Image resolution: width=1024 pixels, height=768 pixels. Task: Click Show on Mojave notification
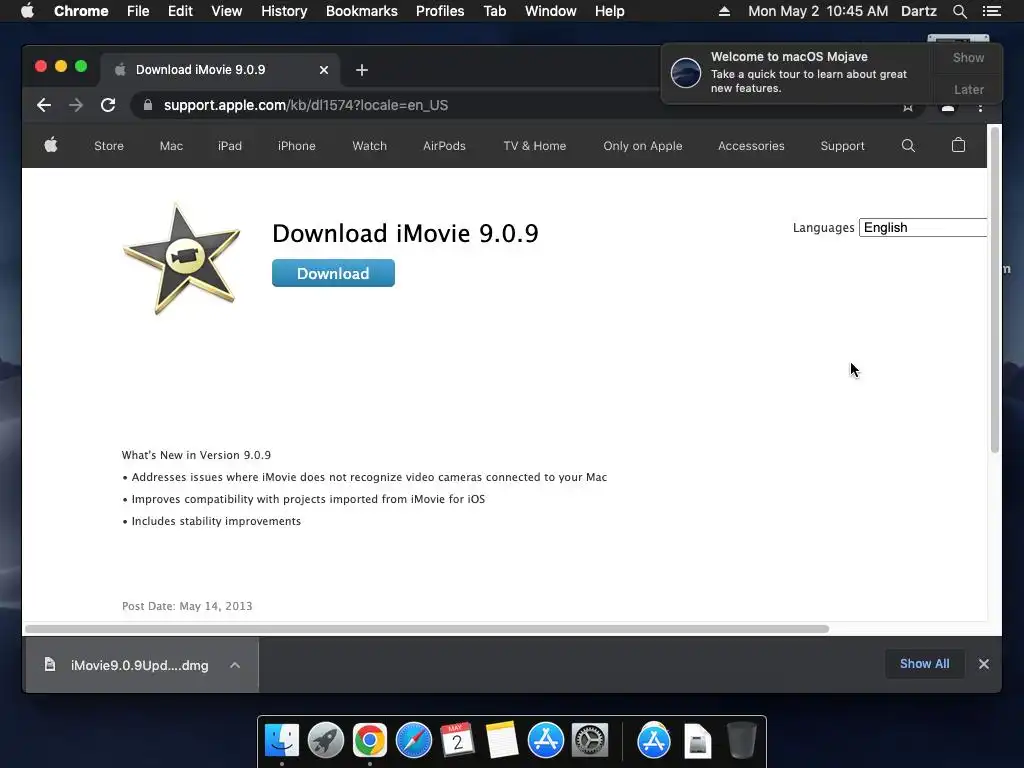point(968,57)
